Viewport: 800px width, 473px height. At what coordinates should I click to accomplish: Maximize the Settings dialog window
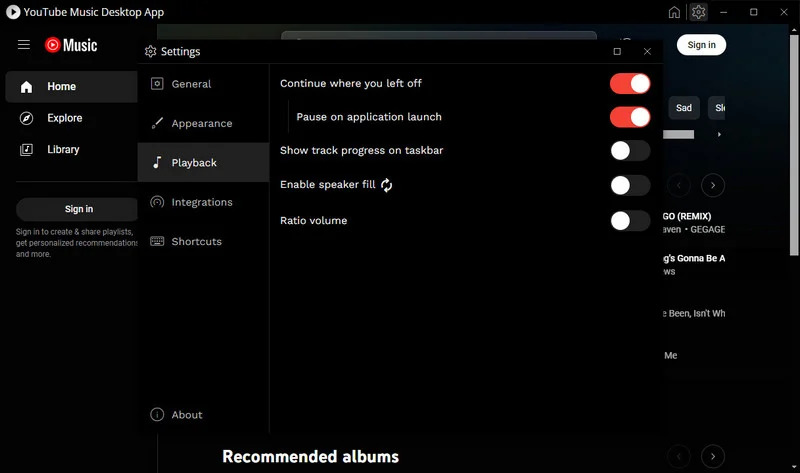[x=617, y=51]
